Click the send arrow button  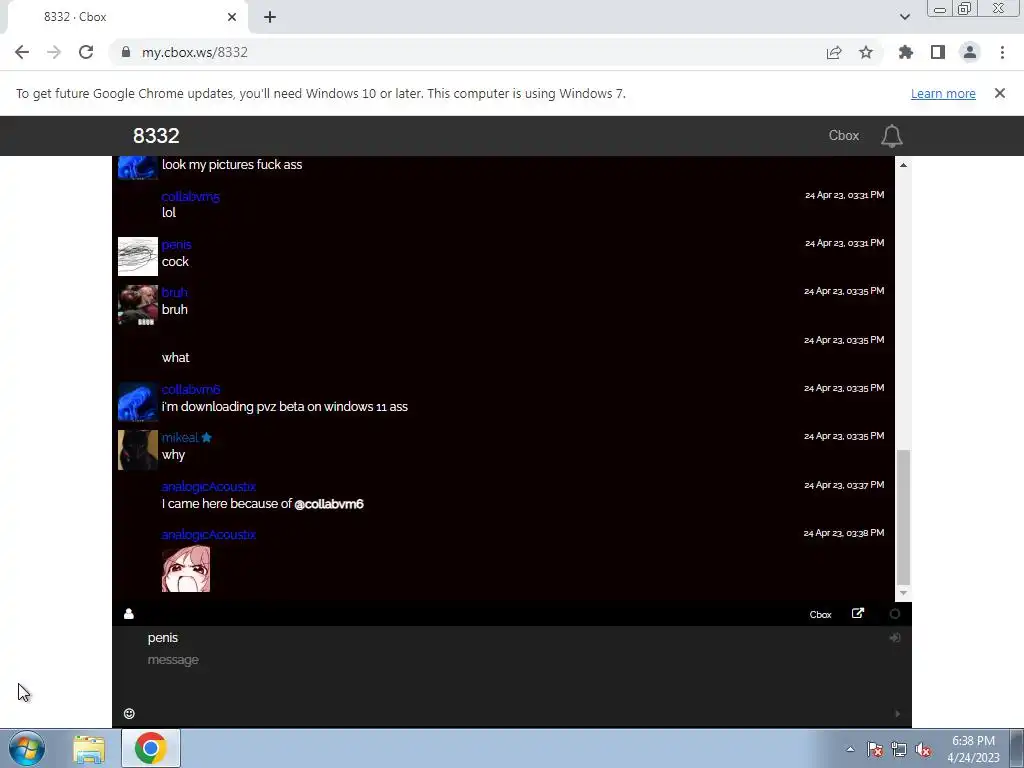[897, 714]
